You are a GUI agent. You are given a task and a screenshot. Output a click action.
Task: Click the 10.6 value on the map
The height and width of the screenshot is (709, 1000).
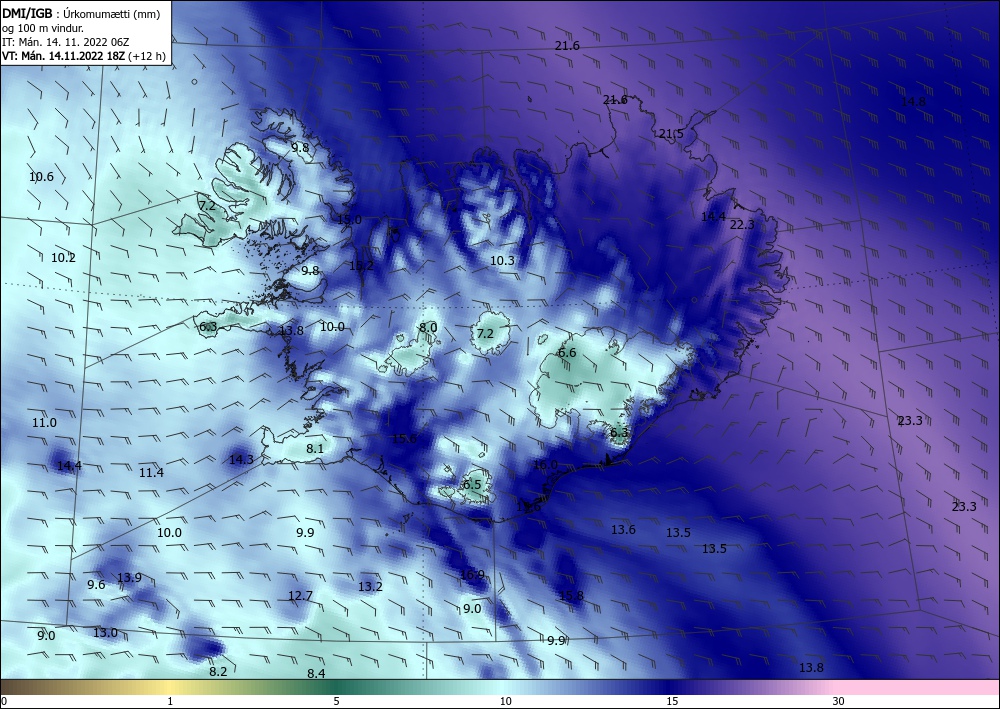point(41,177)
